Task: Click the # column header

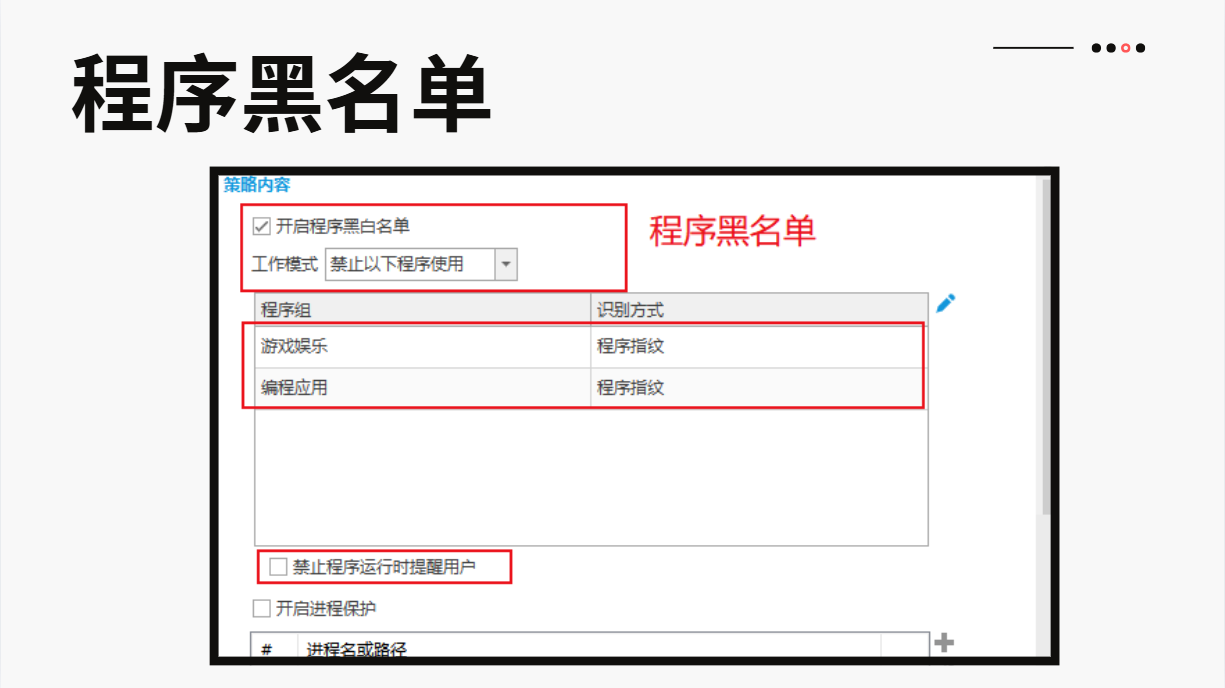Action: point(267,650)
